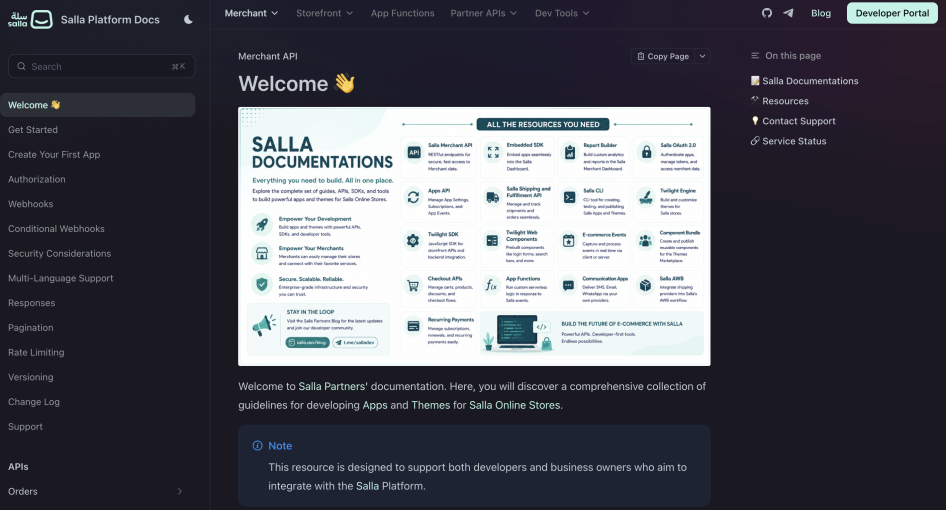Viewport: 946px width, 510px height.
Task: Open the GitHub icon link
Action: click(767, 13)
